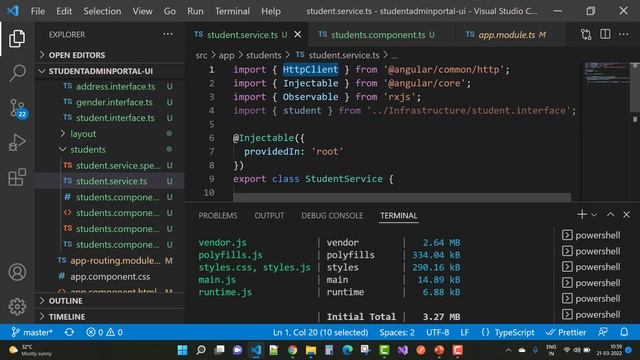Image resolution: width=640 pixels, height=360 pixels.
Task: Open File Explorer from the taskbar
Action: (x=311, y=350)
